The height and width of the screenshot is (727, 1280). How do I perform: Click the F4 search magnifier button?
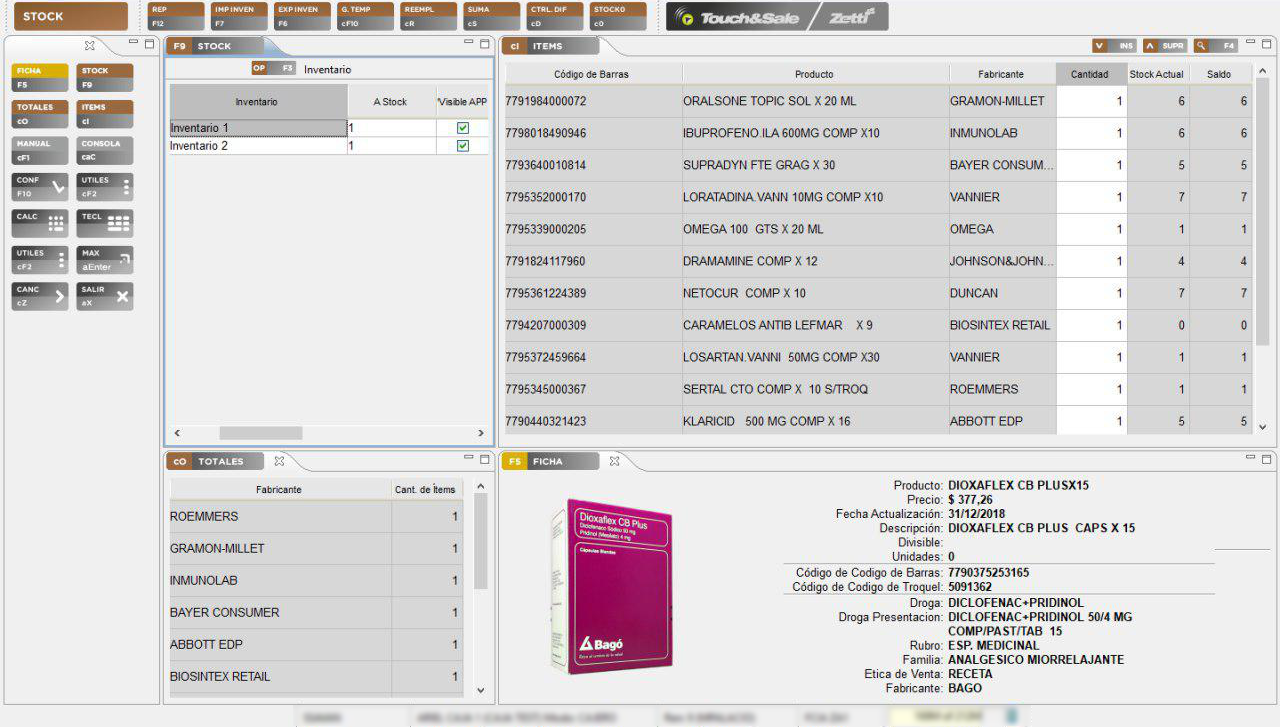(x=1215, y=46)
